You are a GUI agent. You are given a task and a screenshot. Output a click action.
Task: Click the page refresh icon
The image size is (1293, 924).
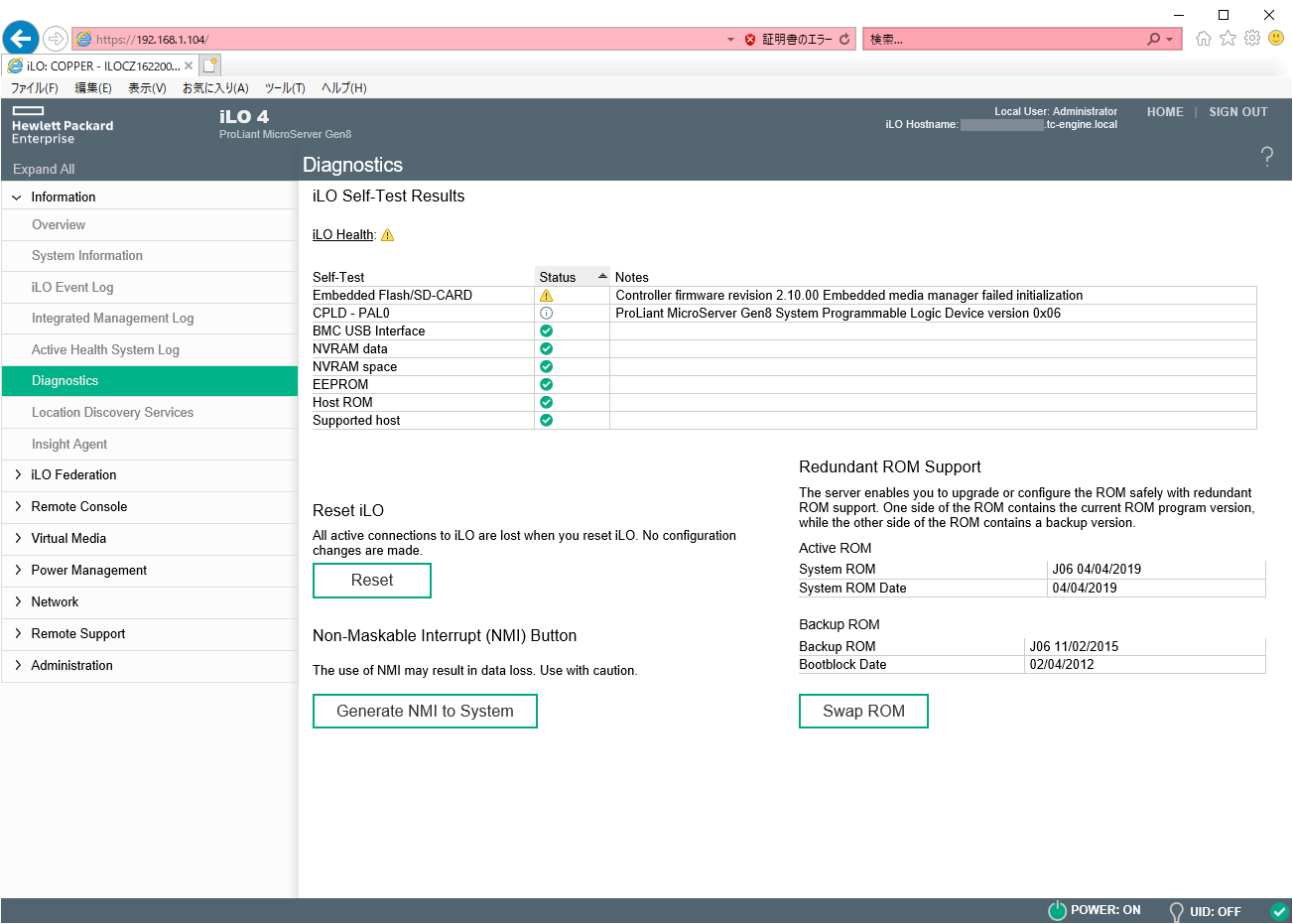pyautogui.click(x=844, y=40)
